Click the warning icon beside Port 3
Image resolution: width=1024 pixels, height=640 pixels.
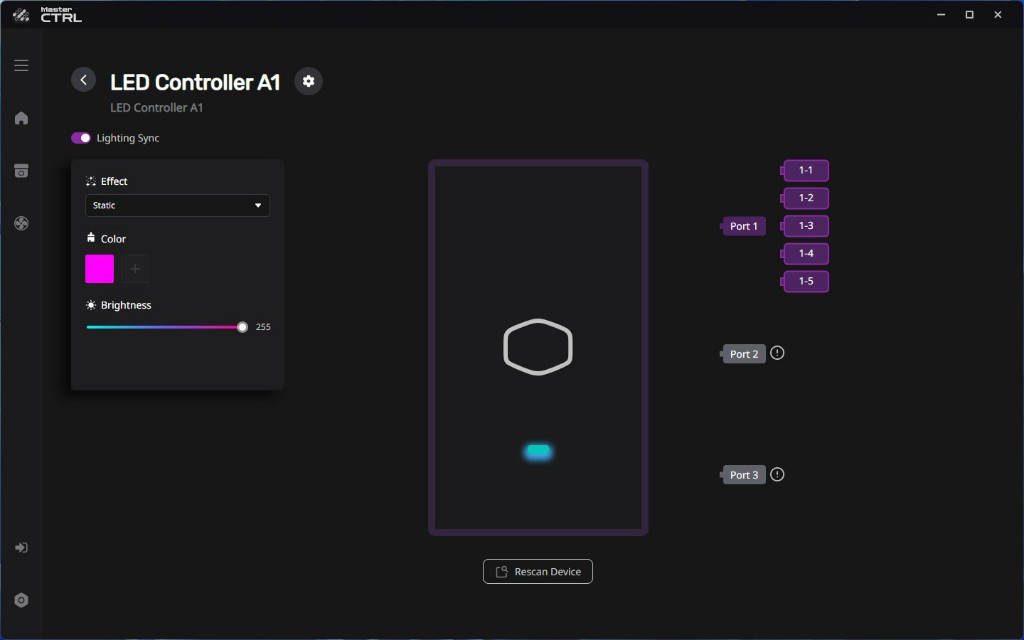[777, 475]
